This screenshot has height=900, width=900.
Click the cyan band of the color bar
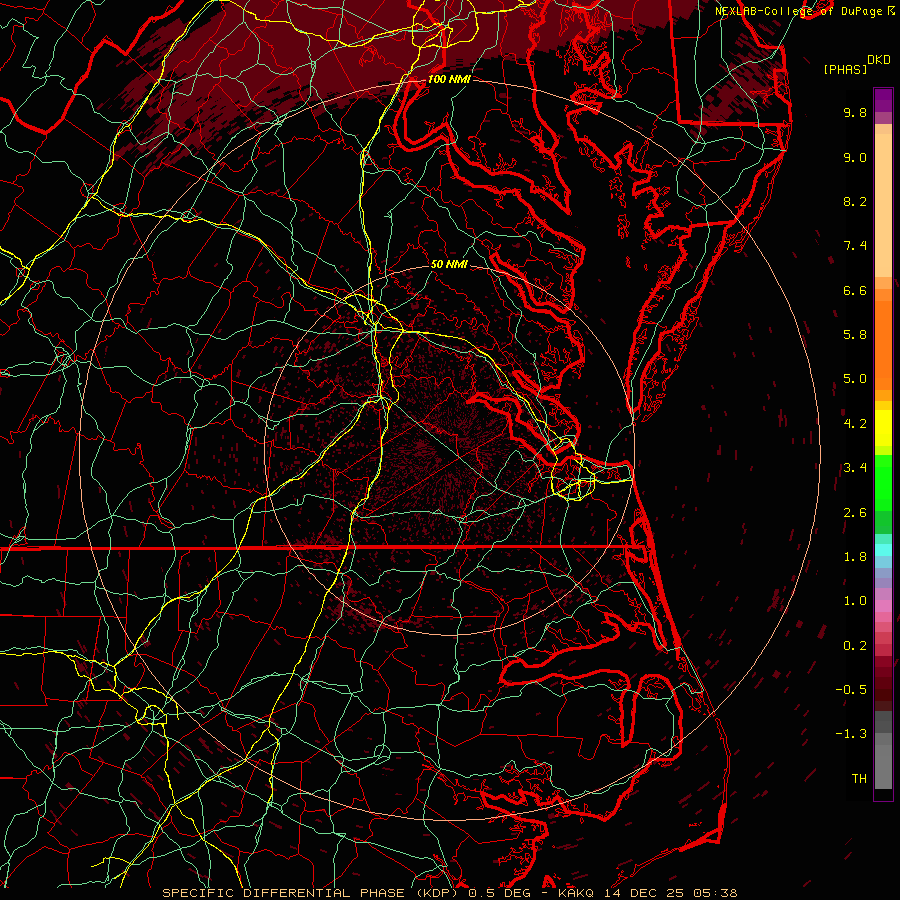click(x=883, y=550)
